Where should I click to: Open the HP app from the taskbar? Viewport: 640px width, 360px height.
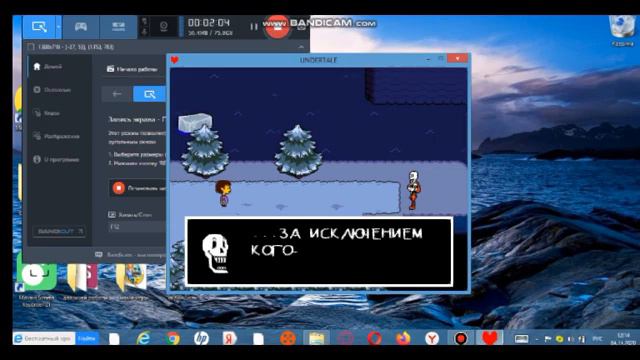[x=201, y=338]
